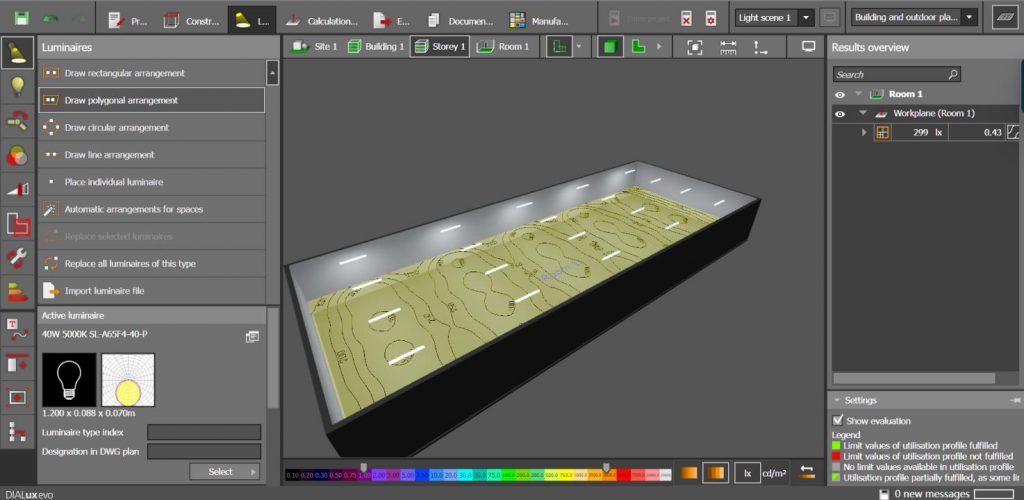Open the Manufacturers tab
Screen dimensions: 1024x500
(x=539, y=20)
